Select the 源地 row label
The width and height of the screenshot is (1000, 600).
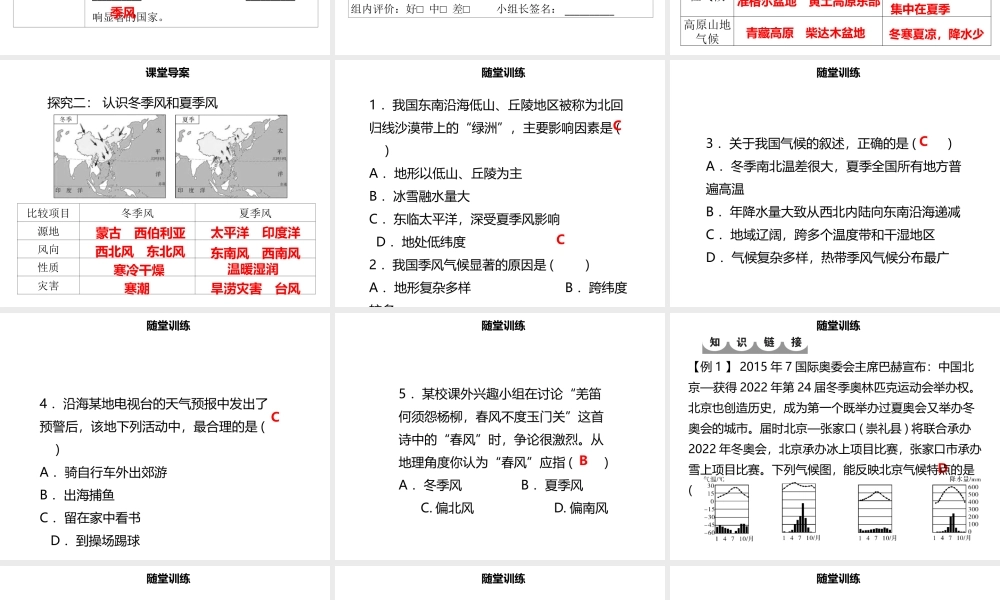tap(48, 231)
